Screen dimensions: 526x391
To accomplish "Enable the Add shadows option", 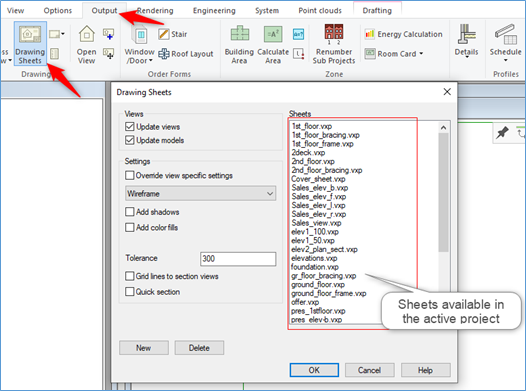I will (x=129, y=212).
